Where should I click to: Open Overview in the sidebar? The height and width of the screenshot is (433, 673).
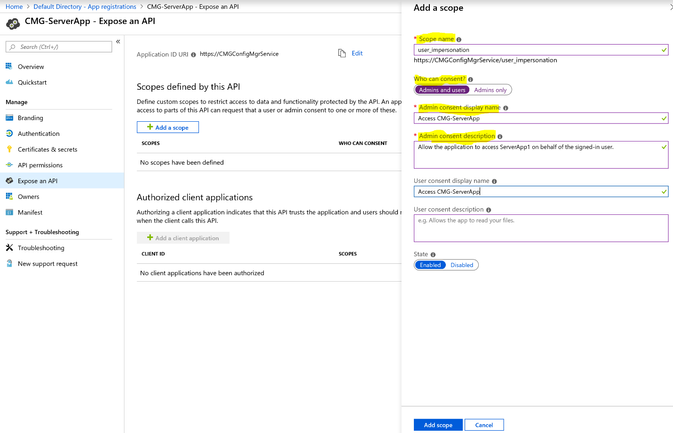click(x=30, y=67)
